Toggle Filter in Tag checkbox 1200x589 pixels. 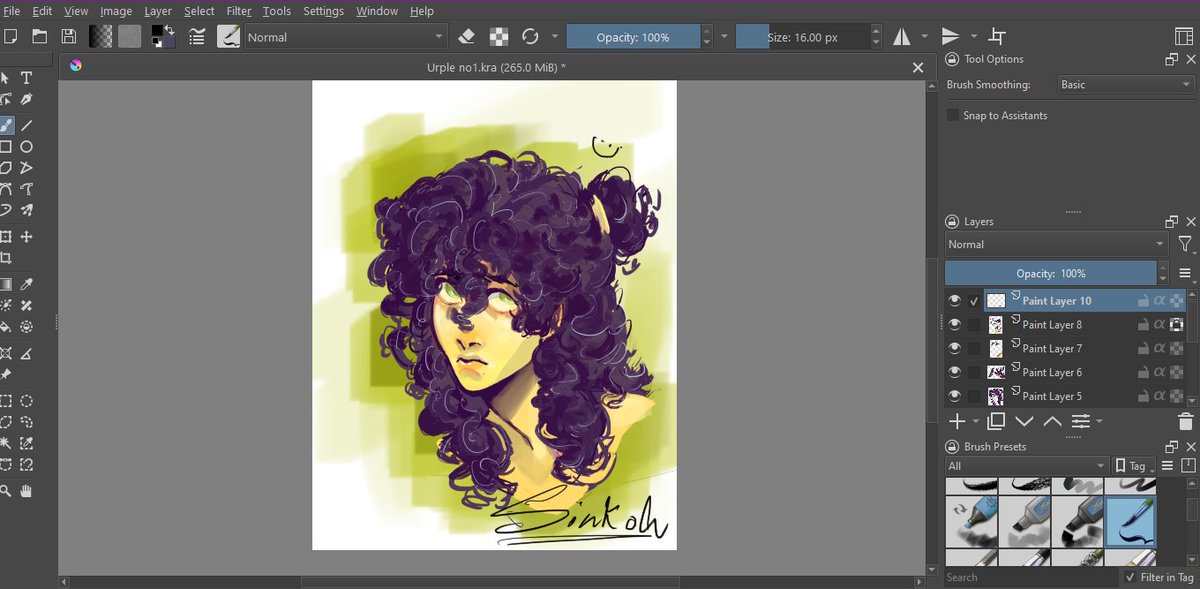[1130, 577]
